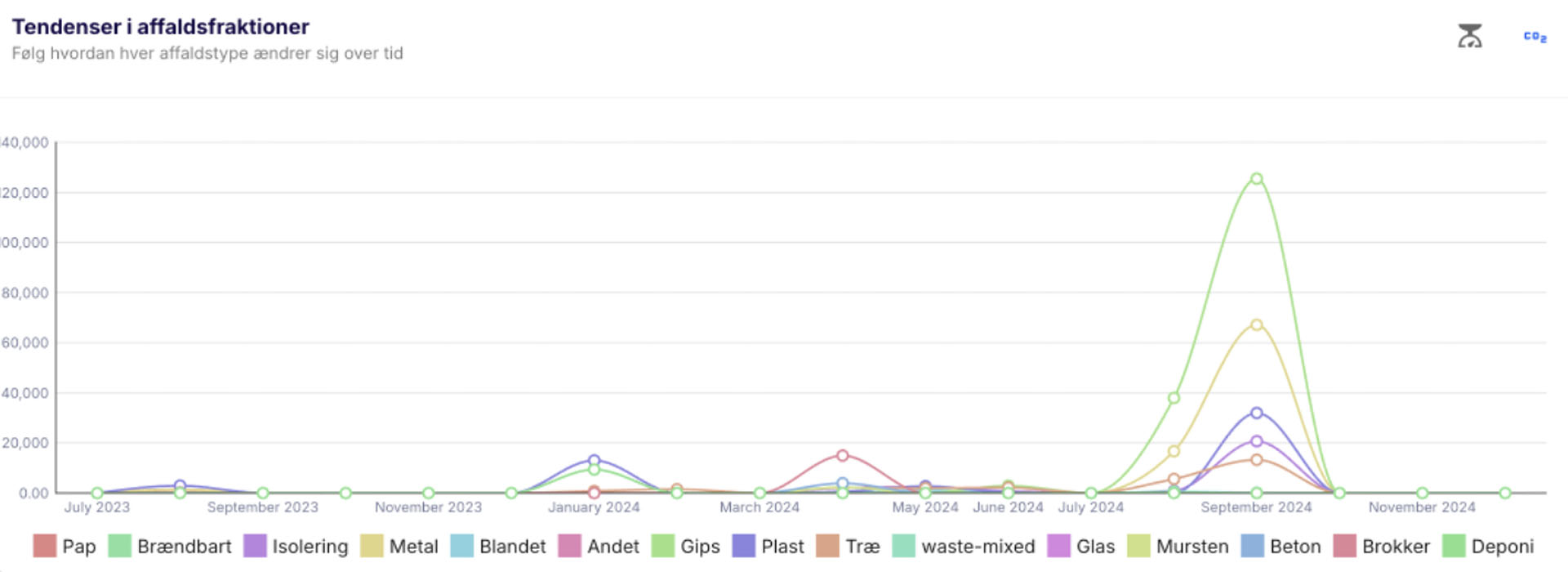Click the Metal legend color swatch
1568x572 pixels.
click(372, 546)
